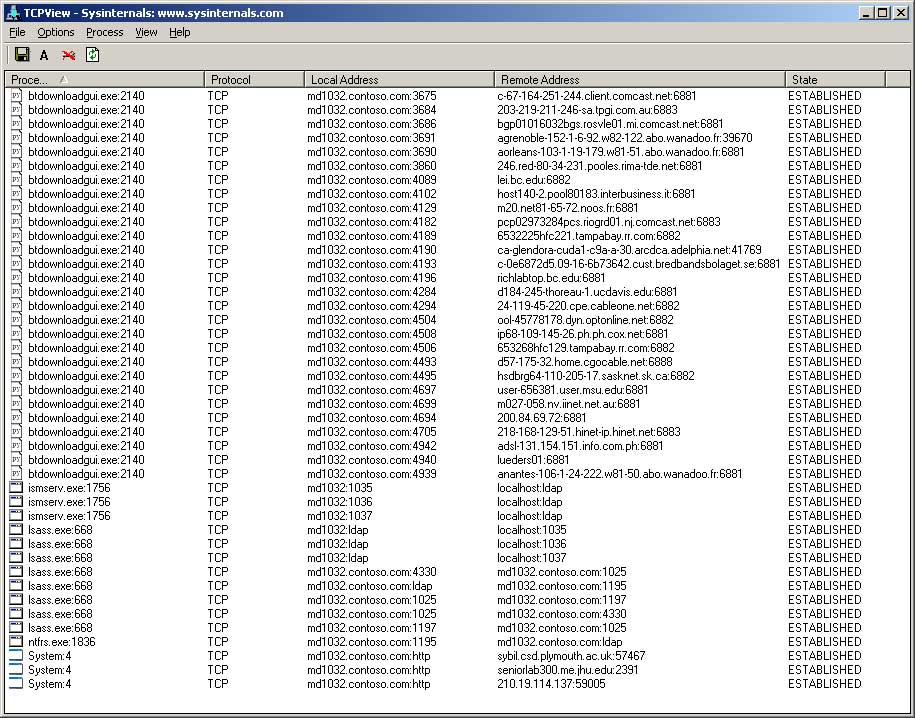Select the d184-245-thoreau-1.ucdavis.edu:6881 entry
915x718 pixels.
[x=588, y=292]
